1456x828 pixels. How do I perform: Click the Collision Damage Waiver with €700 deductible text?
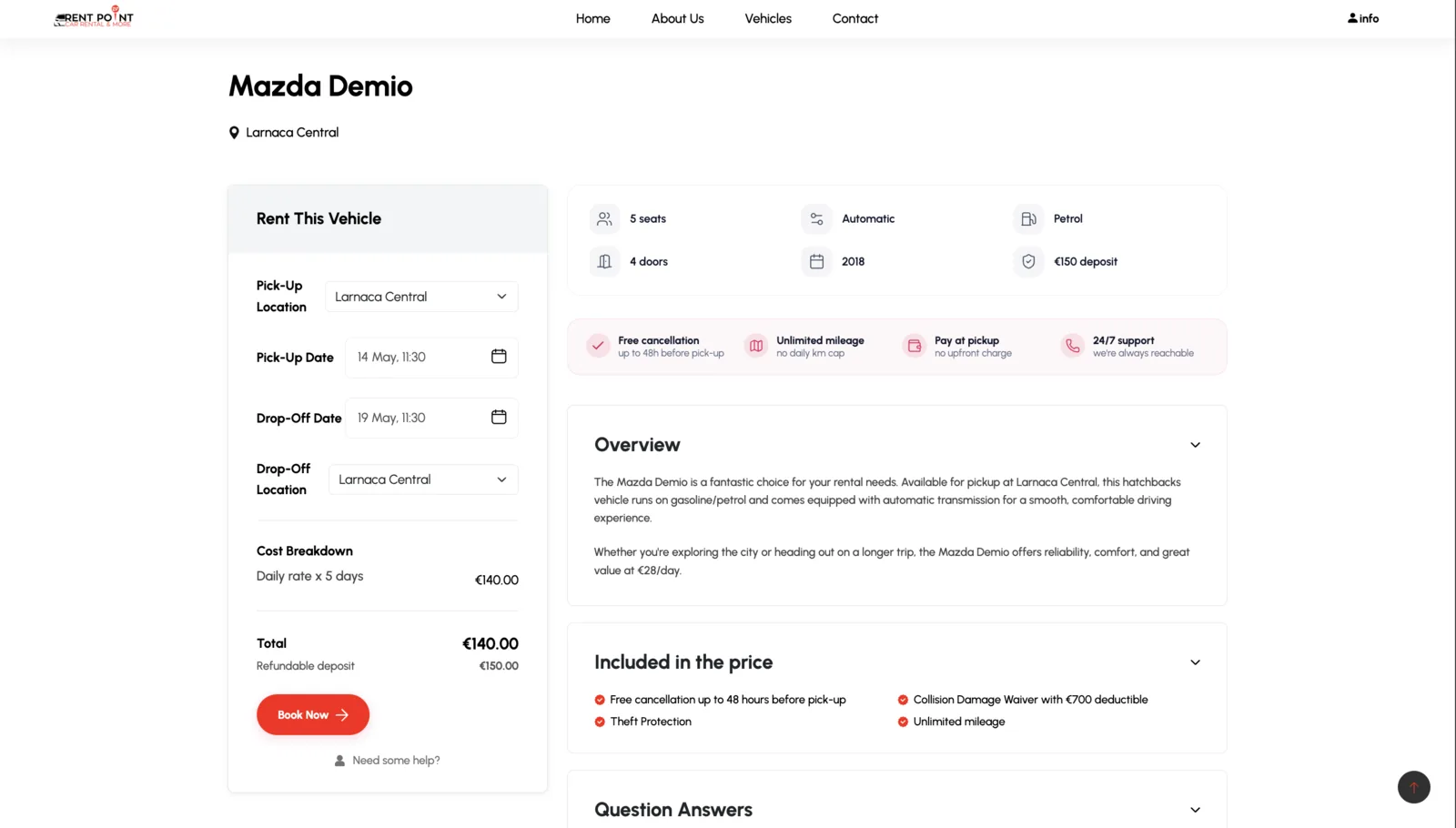click(1030, 700)
